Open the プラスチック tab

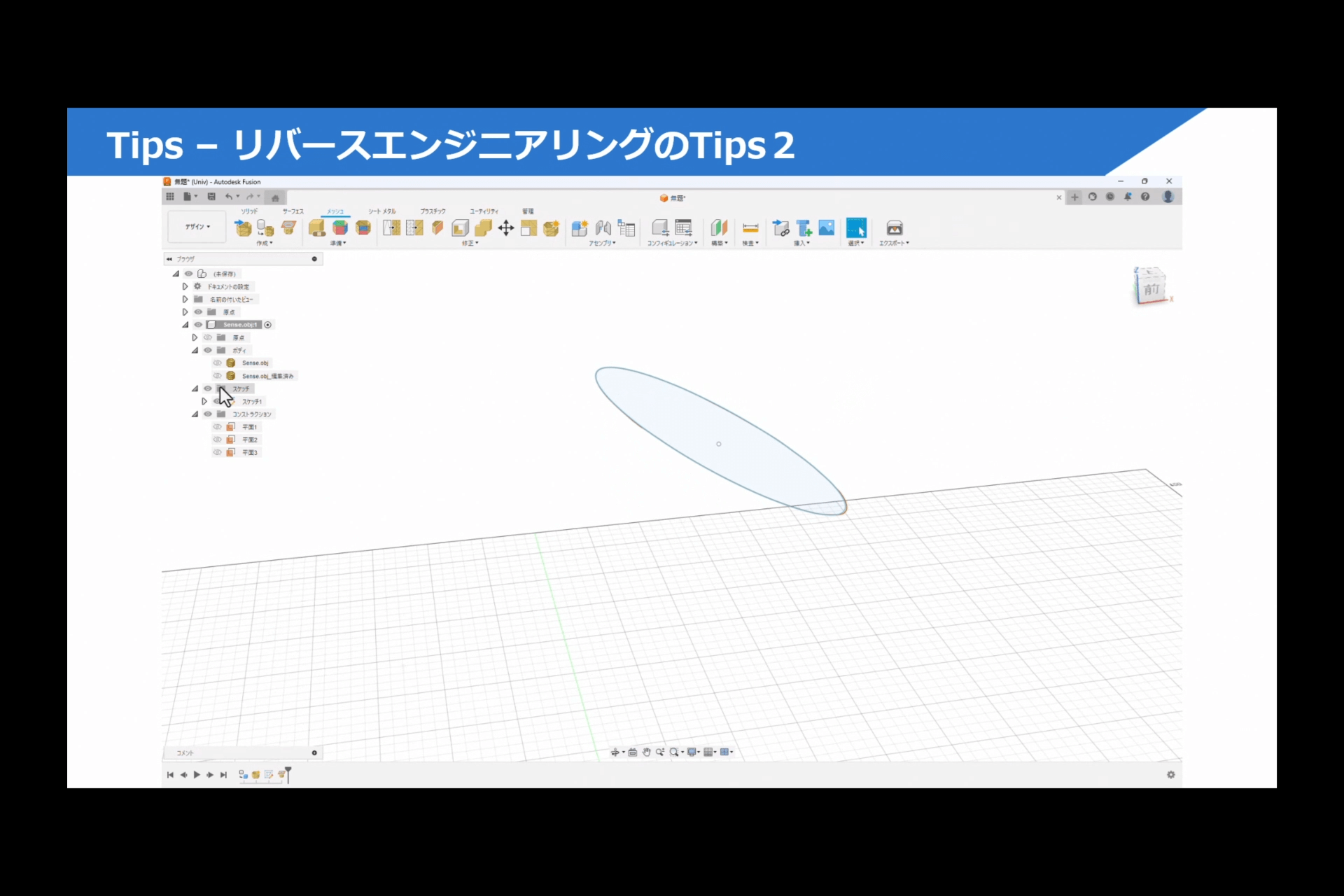click(433, 211)
